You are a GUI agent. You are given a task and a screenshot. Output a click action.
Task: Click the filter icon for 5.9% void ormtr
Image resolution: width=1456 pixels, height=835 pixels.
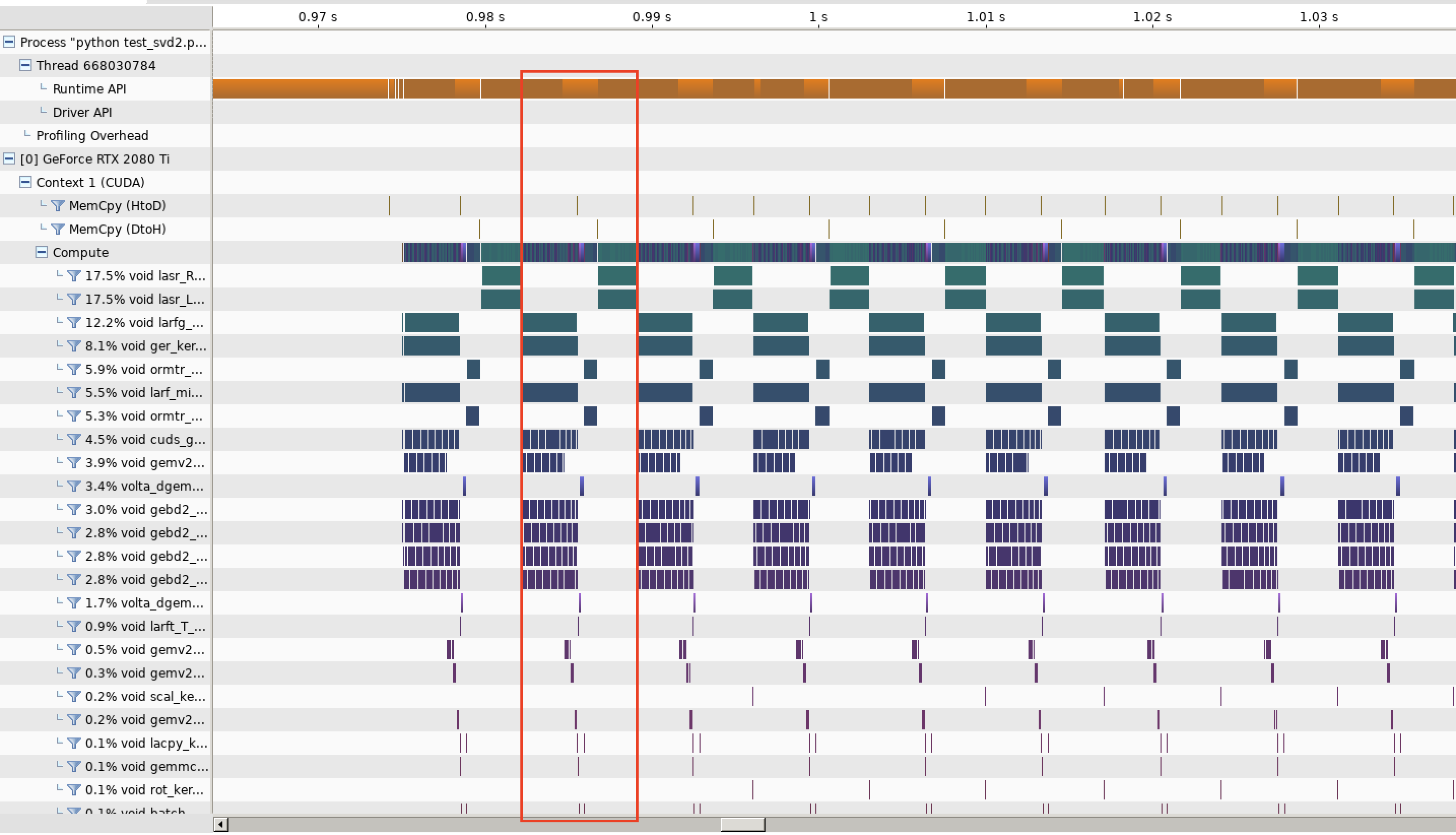click(x=74, y=369)
